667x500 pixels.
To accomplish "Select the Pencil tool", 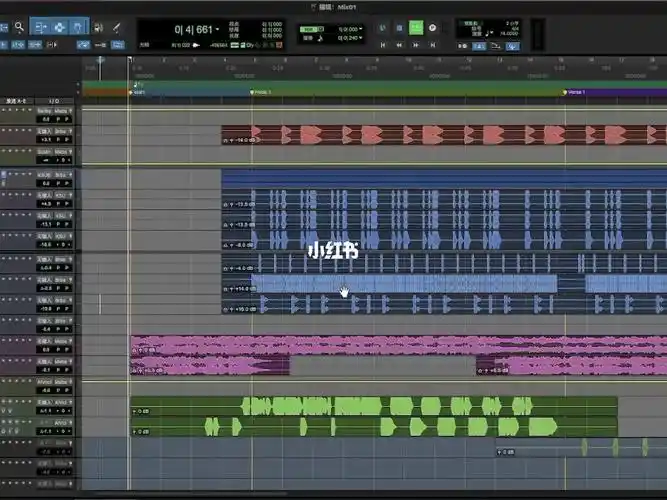I will [x=115, y=28].
